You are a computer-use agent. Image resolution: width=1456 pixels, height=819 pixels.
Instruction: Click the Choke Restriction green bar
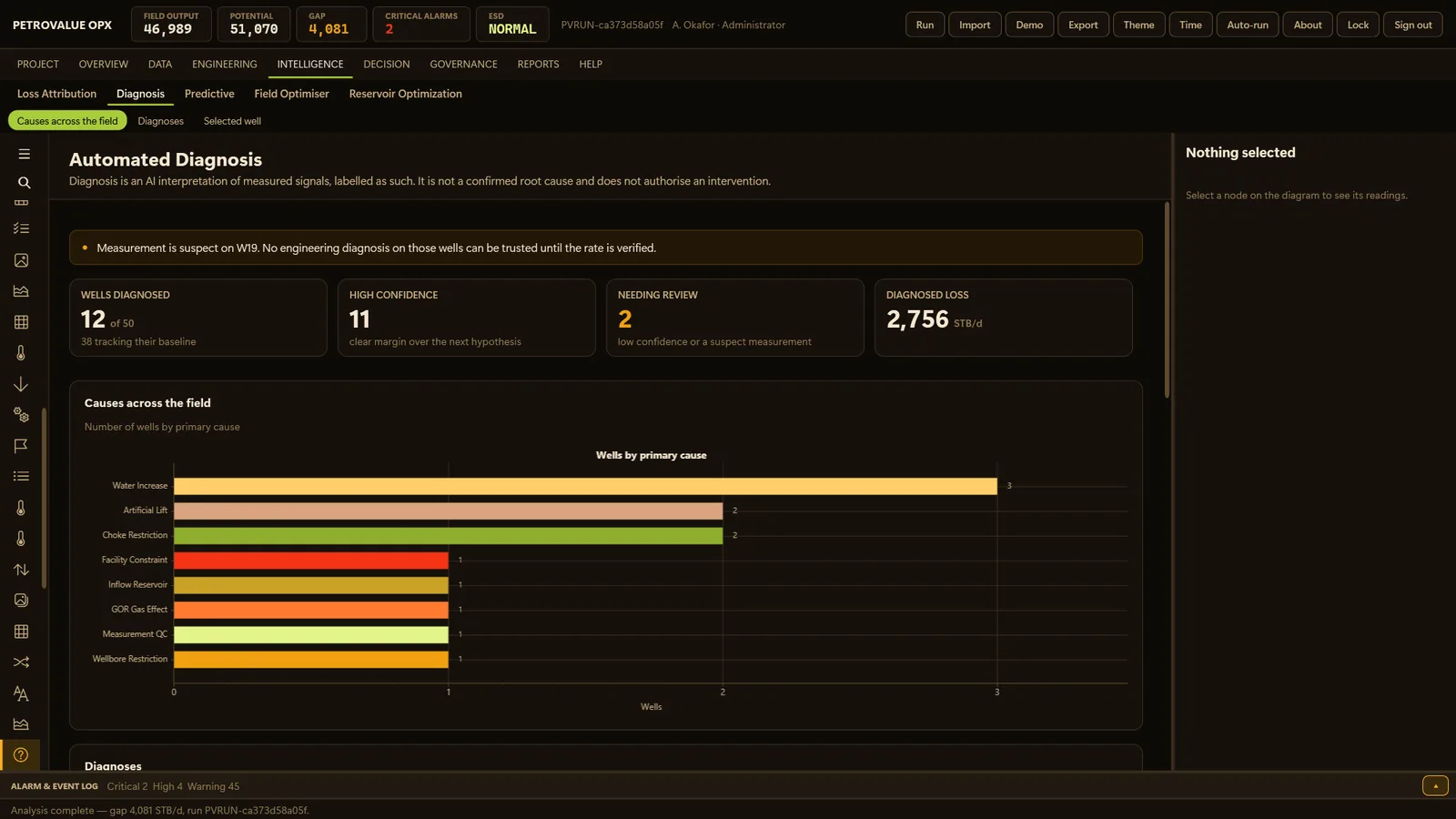coord(448,535)
